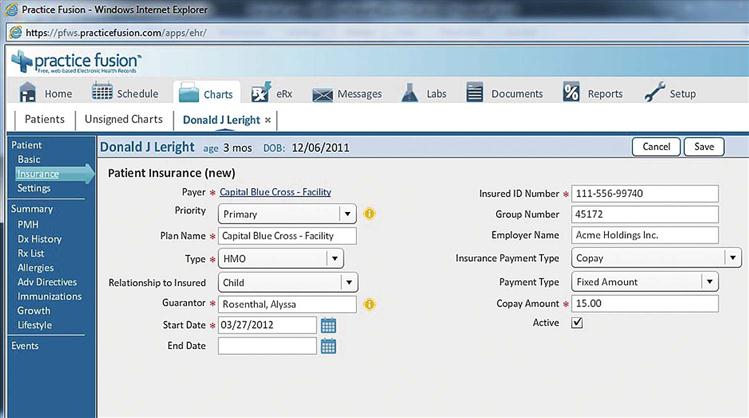The image size is (749, 418).
Task: Expand the Priority dropdown
Action: [x=346, y=213]
